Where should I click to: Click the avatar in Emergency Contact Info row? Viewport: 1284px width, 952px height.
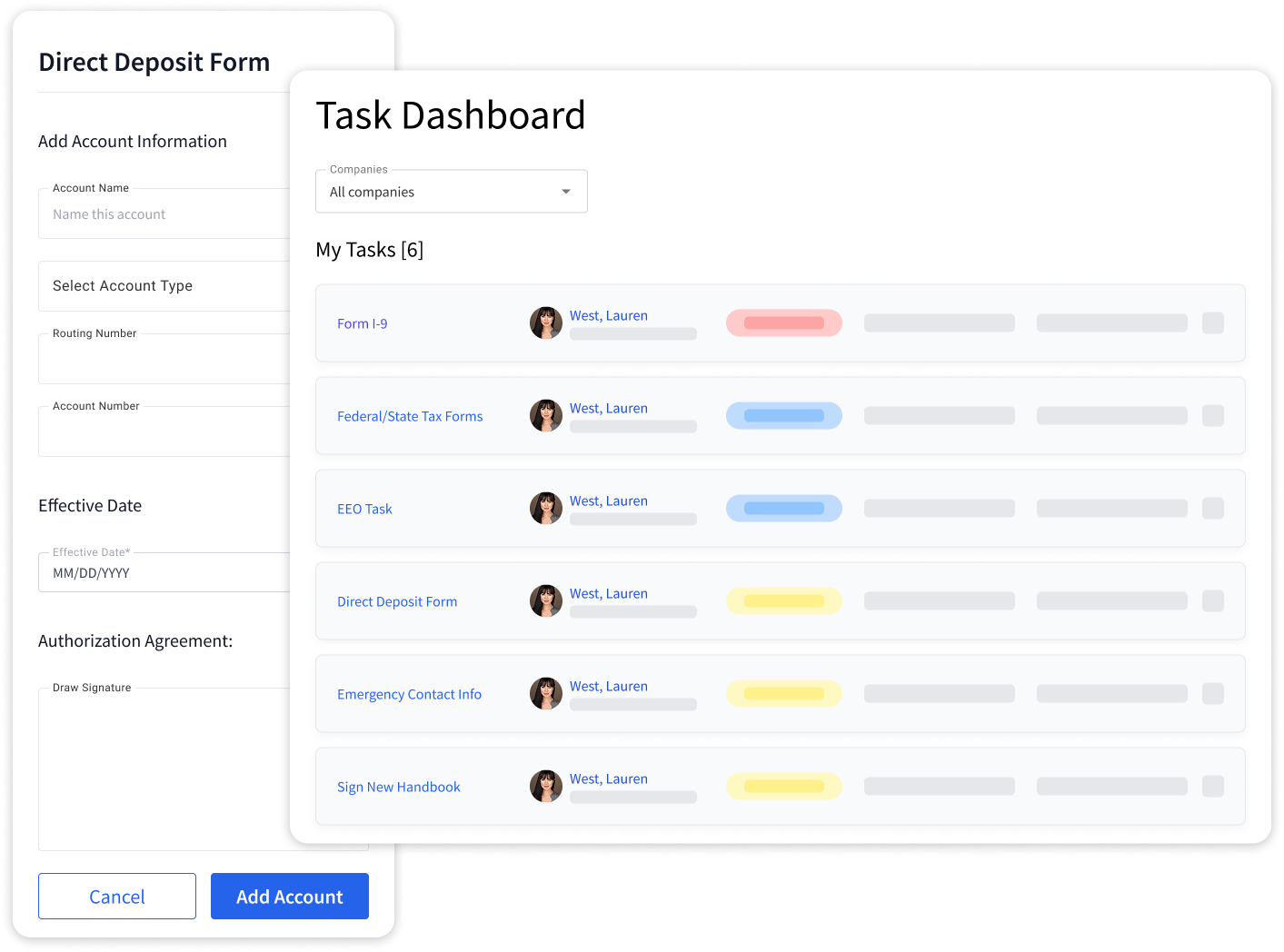pyautogui.click(x=545, y=694)
